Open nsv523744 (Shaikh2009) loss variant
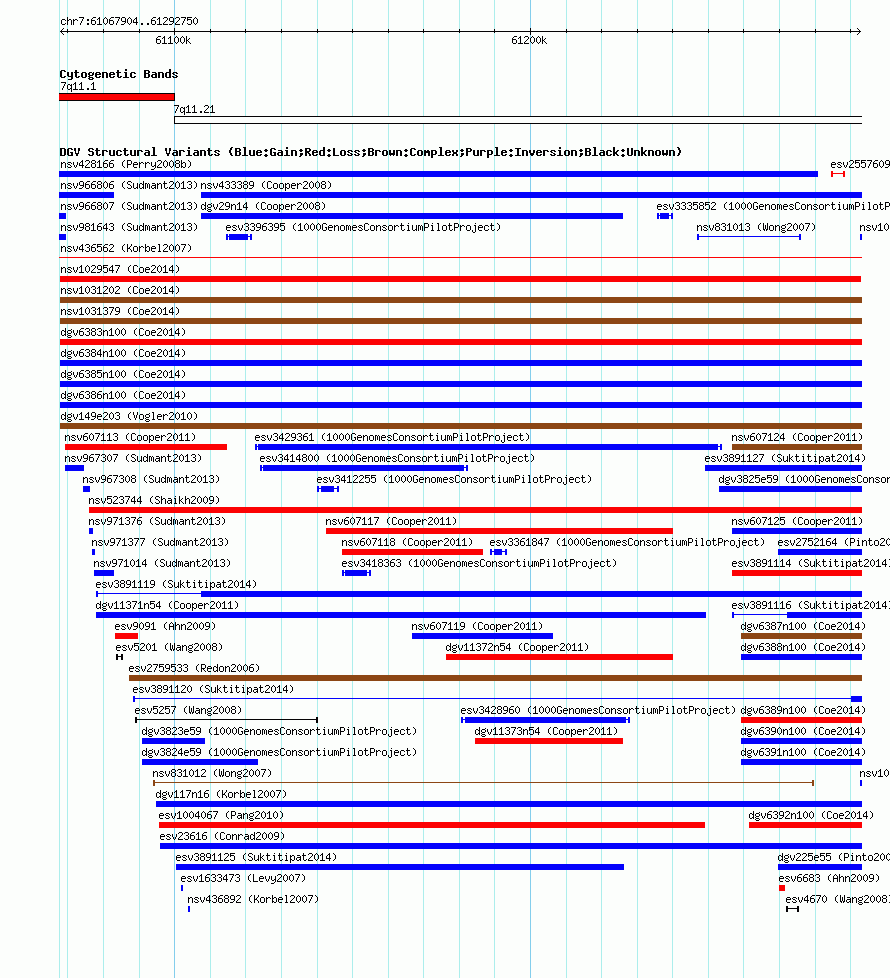Image resolution: width=890 pixels, height=978 pixels. click(x=475, y=510)
